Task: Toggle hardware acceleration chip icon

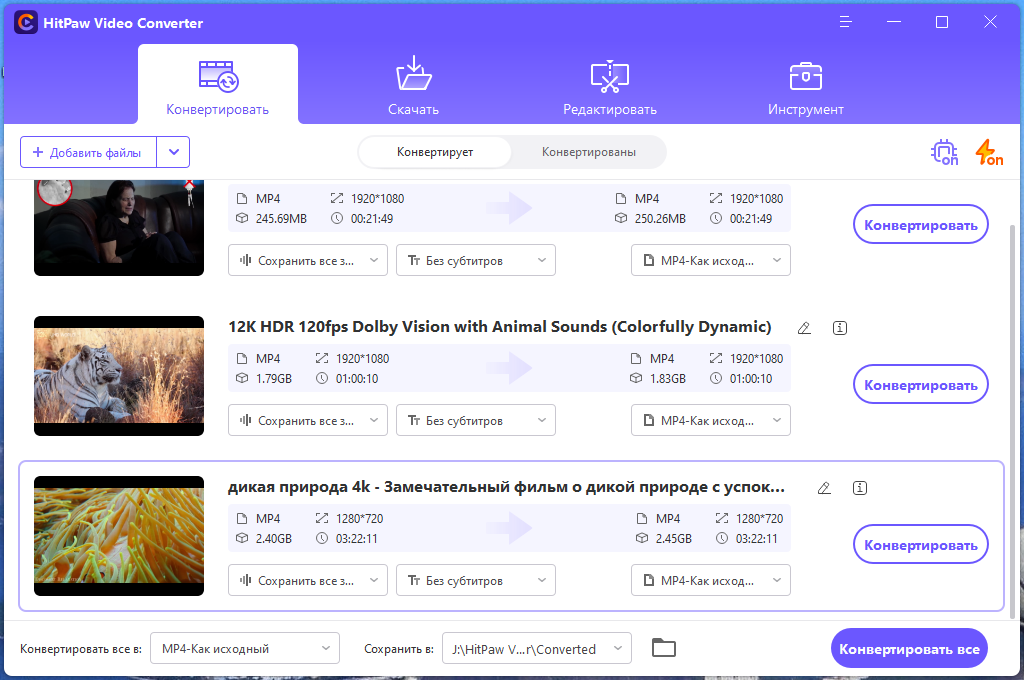Action: point(944,152)
